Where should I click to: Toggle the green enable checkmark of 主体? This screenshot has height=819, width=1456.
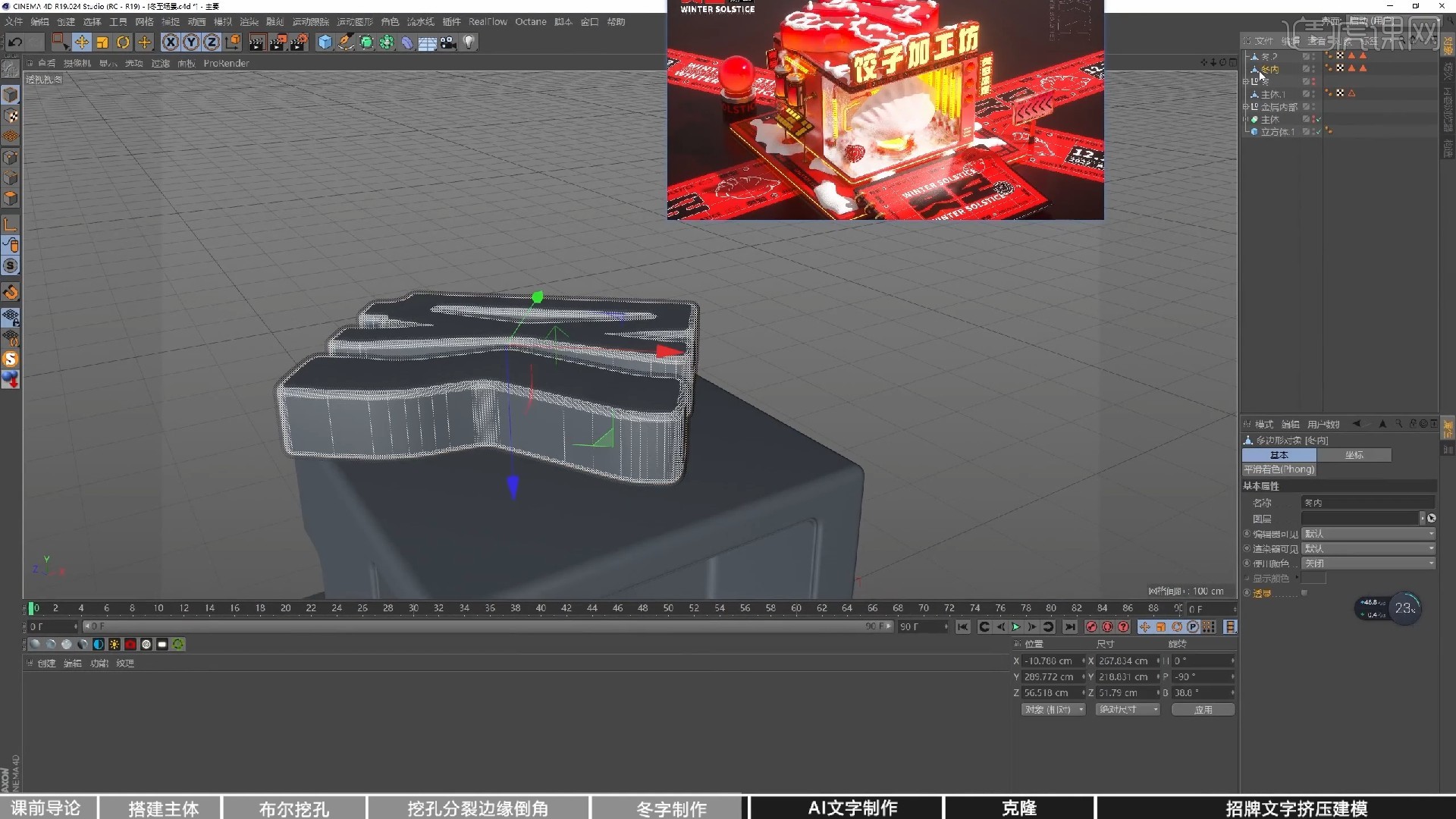click(x=1319, y=119)
